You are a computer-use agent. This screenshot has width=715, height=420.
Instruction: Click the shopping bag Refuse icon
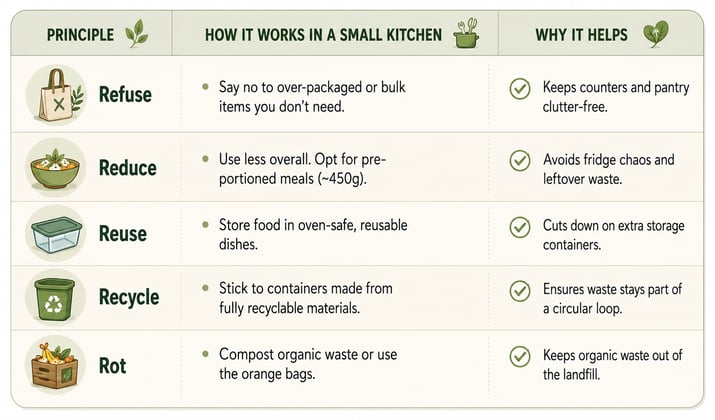point(56,95)
